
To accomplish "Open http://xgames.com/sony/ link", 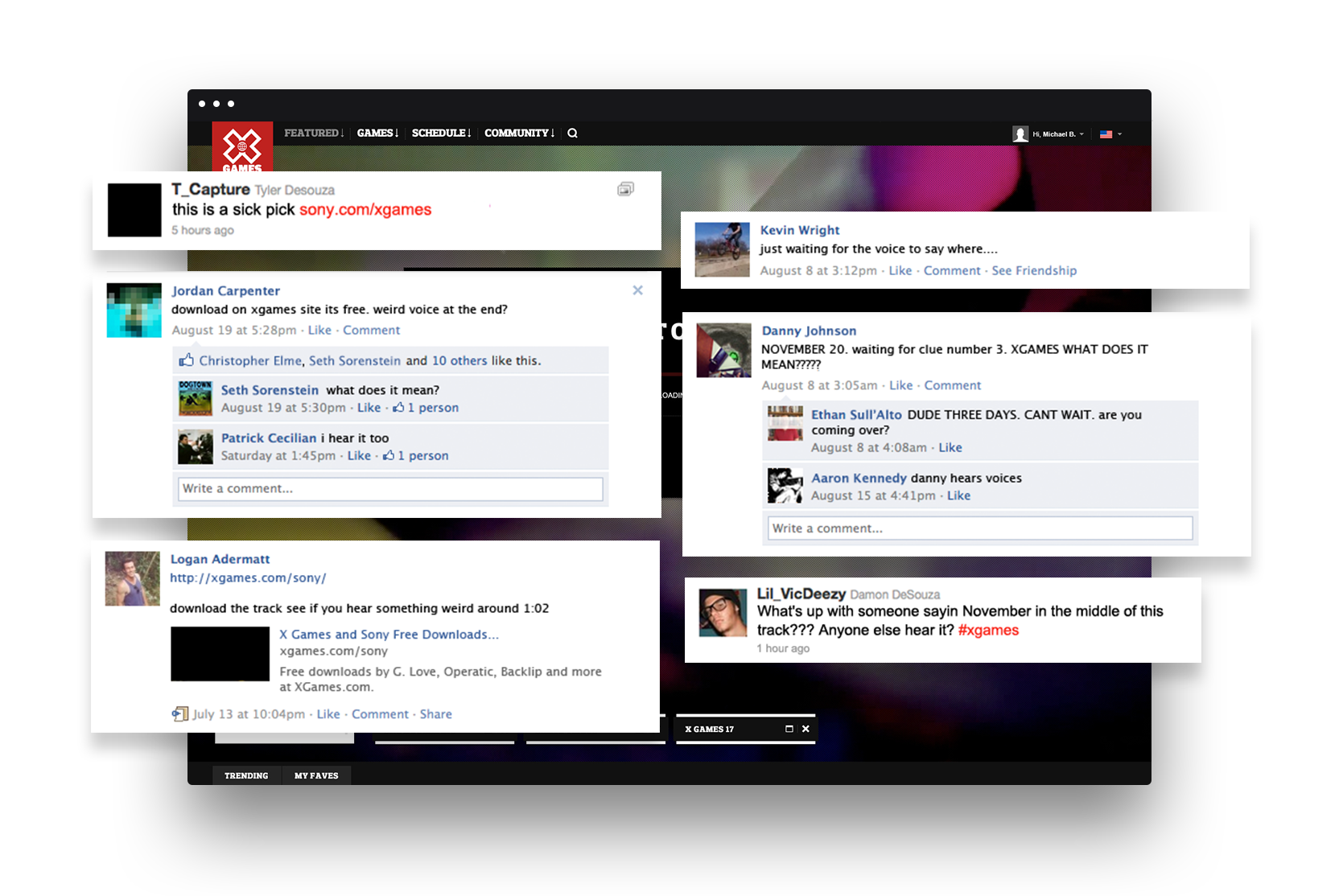I will [x=248, y=577].
